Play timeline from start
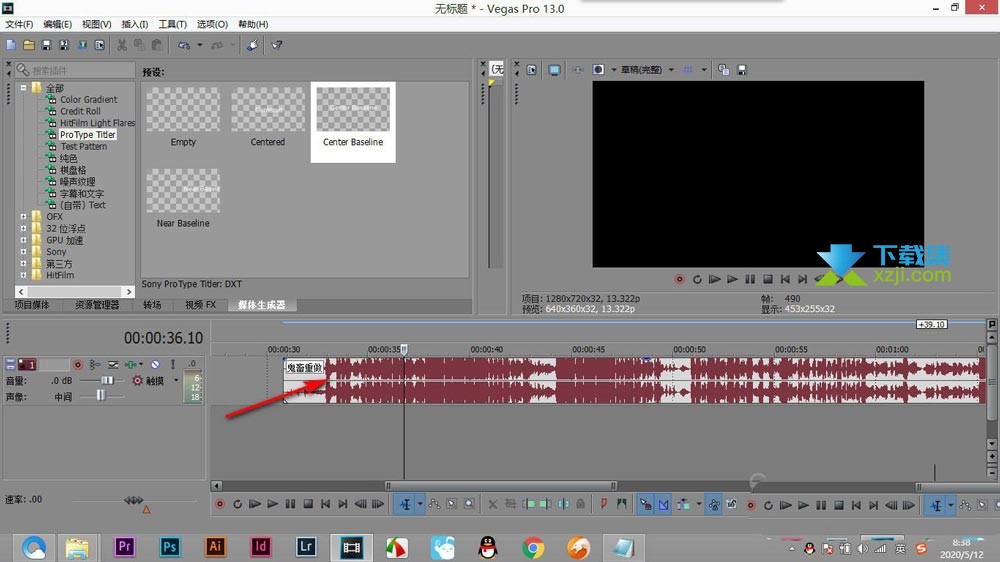The width and height of the screenshot is (1000, 562). [x=254, y=504]
